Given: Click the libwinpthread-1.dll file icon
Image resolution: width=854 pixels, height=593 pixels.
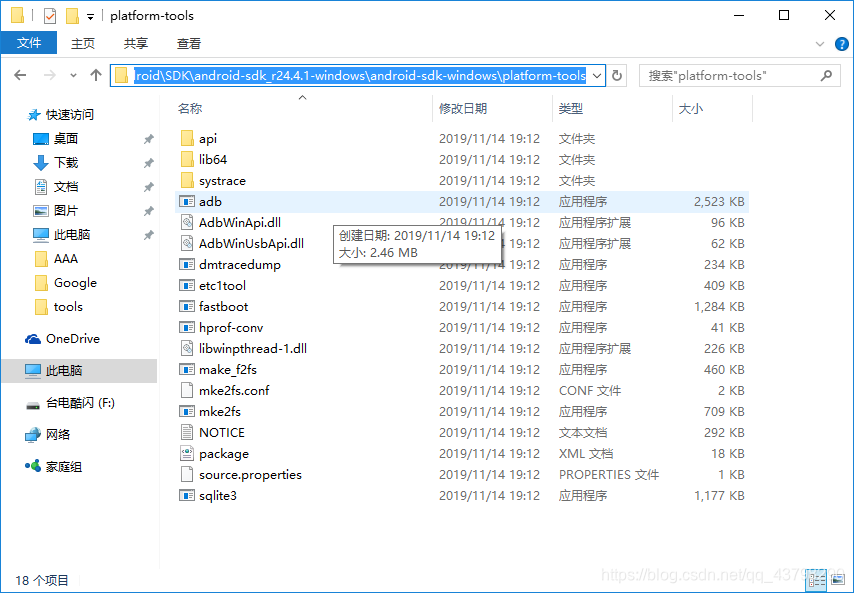Looking at the screenshot, I should click(x=187, y=349).
